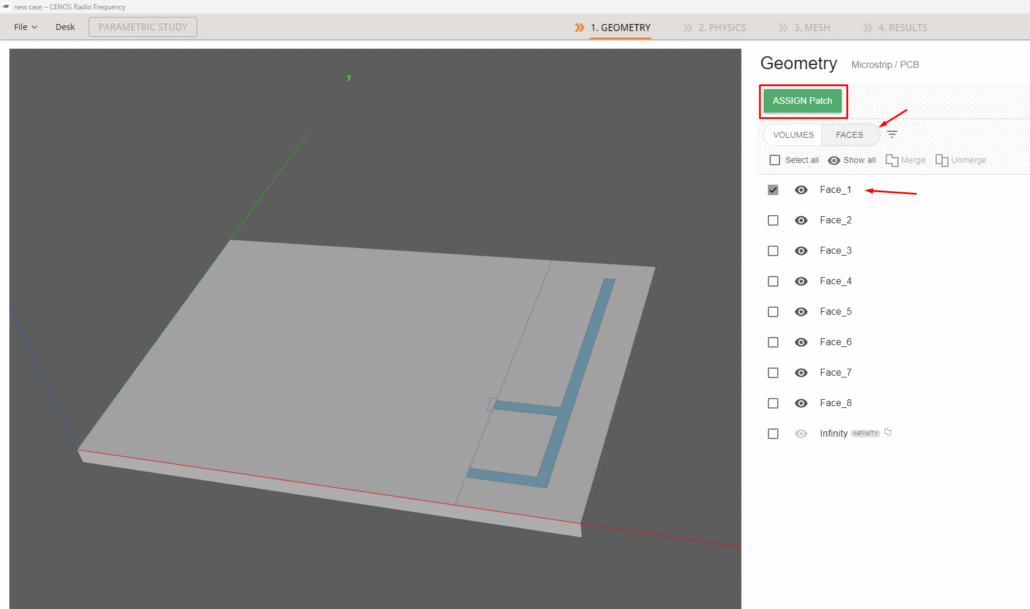This screenshot has width=1030, height=609.
Task: Hide Face_7 with its eye icon
Action: (x=801, y=373)
